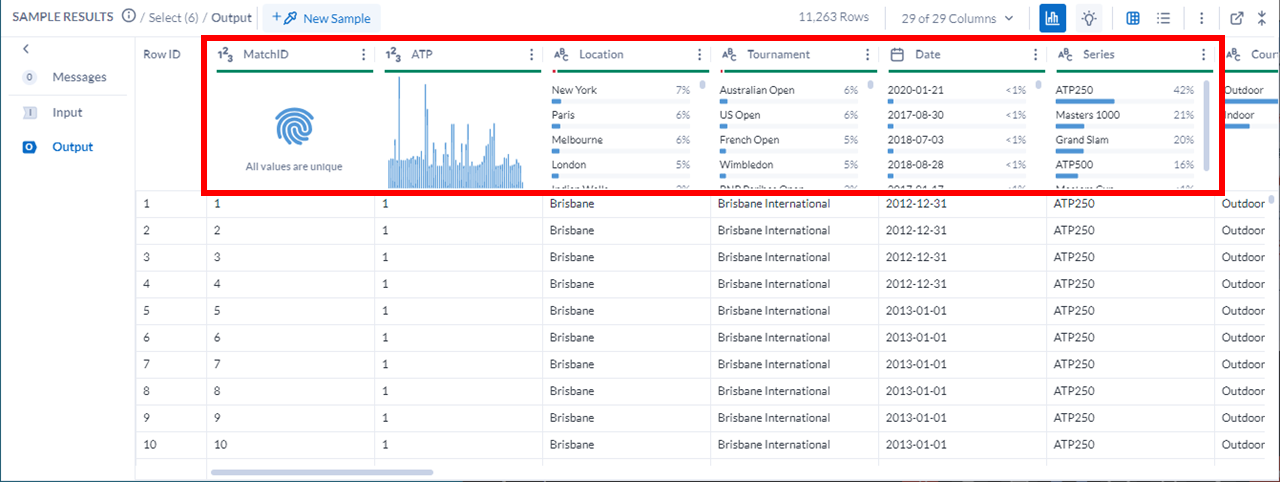Open the 29 of 29 Columns dropdown

click(x=957, y=18)
